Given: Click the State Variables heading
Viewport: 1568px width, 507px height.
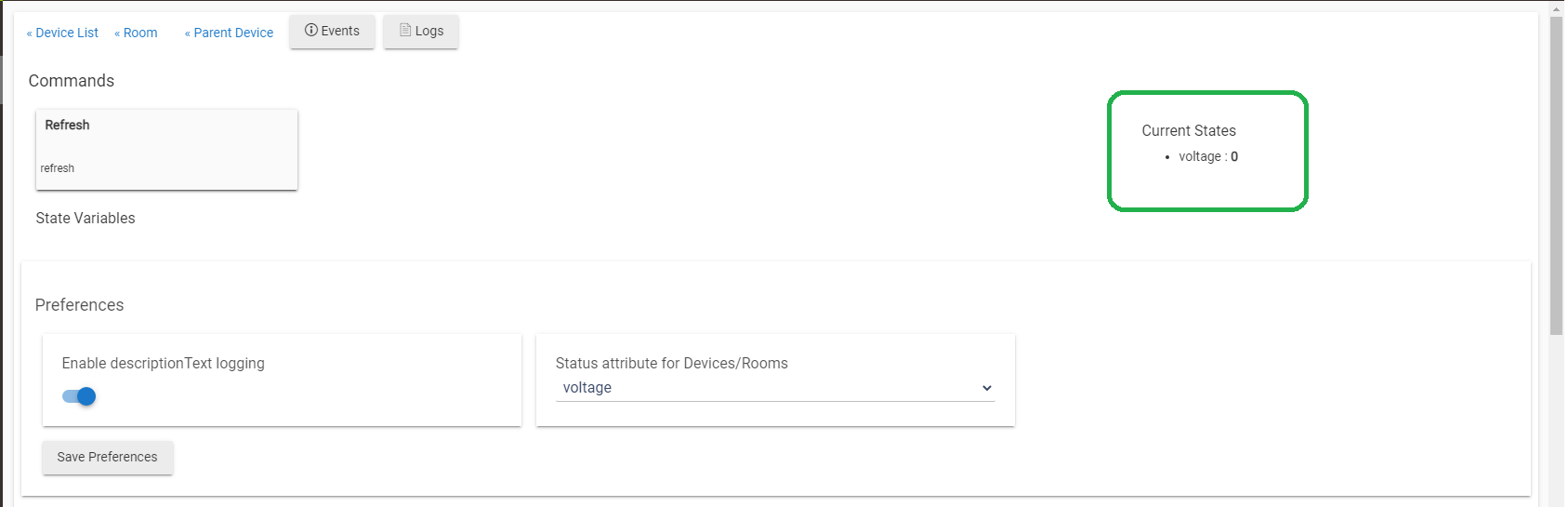Looking at the screenshot, I should pyautogui.click(x=86, y=218).
